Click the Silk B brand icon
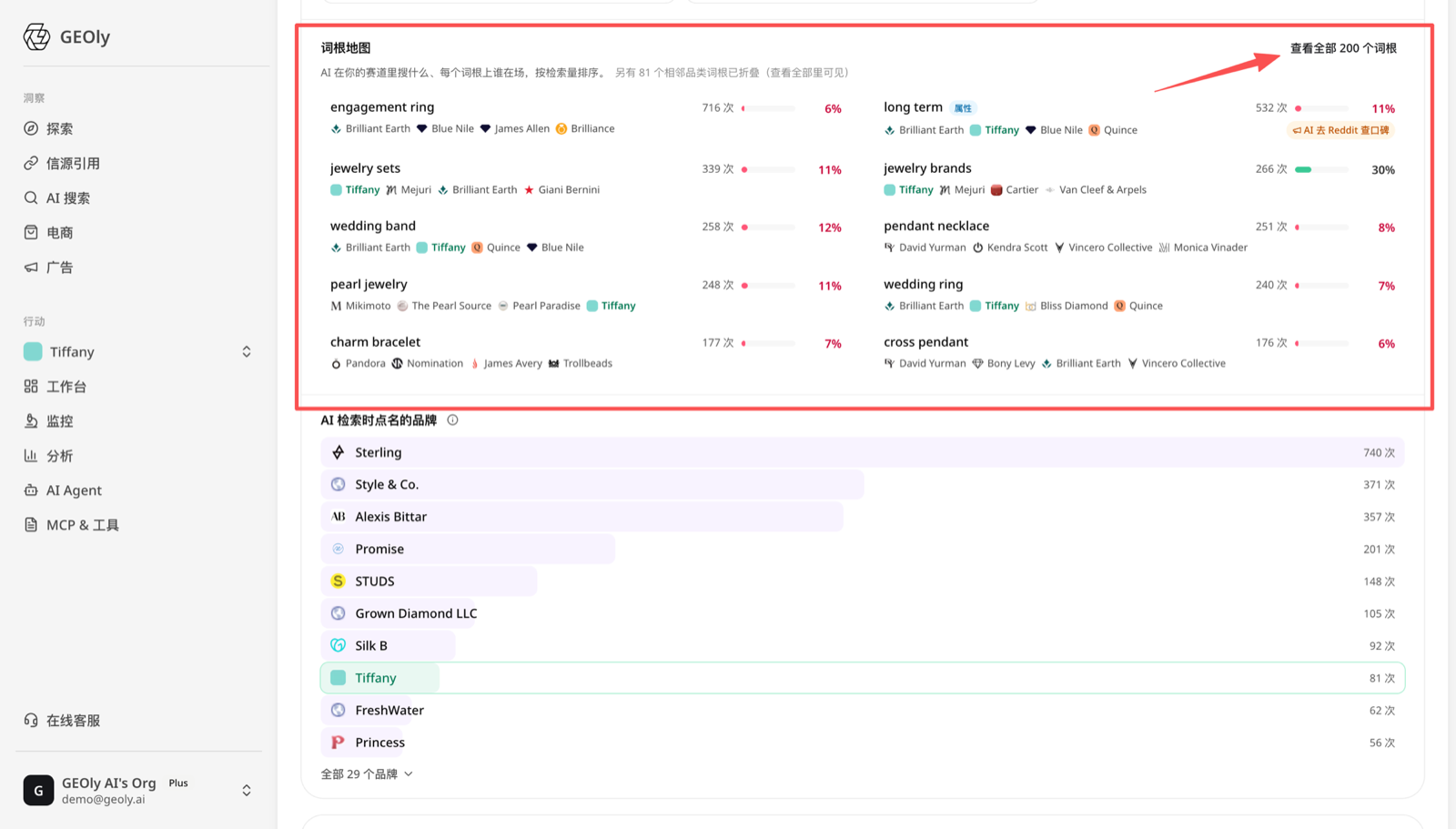The width and height of the screenshot is (1456, 829). [339, 646]
